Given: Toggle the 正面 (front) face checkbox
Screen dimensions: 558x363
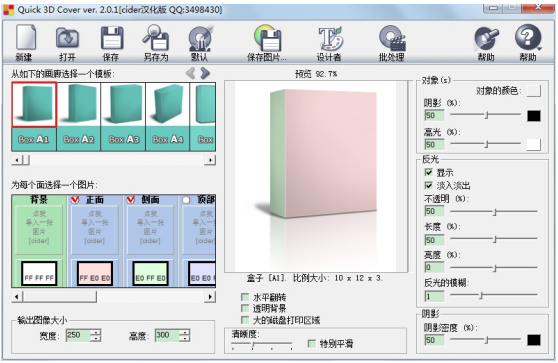Looking at the screenshot, I should point(75,200).
